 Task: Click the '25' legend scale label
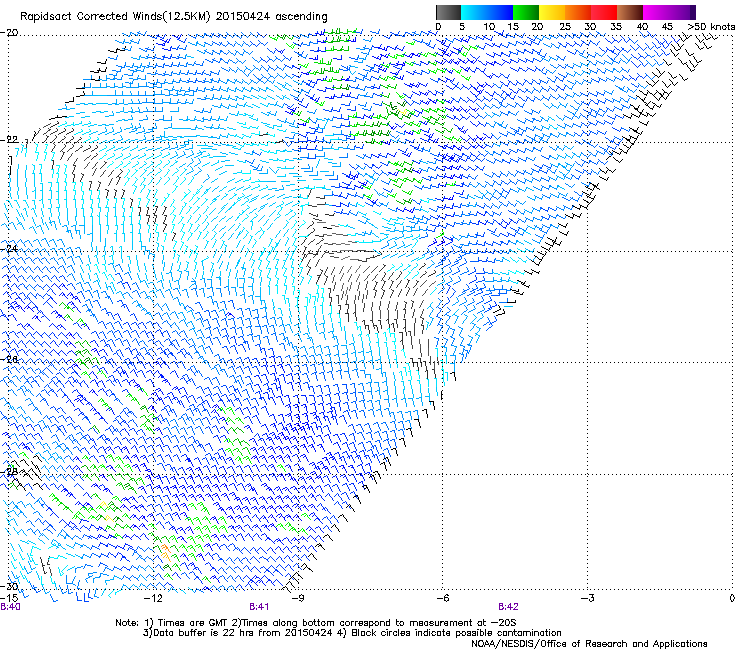(x=565, y=26)
